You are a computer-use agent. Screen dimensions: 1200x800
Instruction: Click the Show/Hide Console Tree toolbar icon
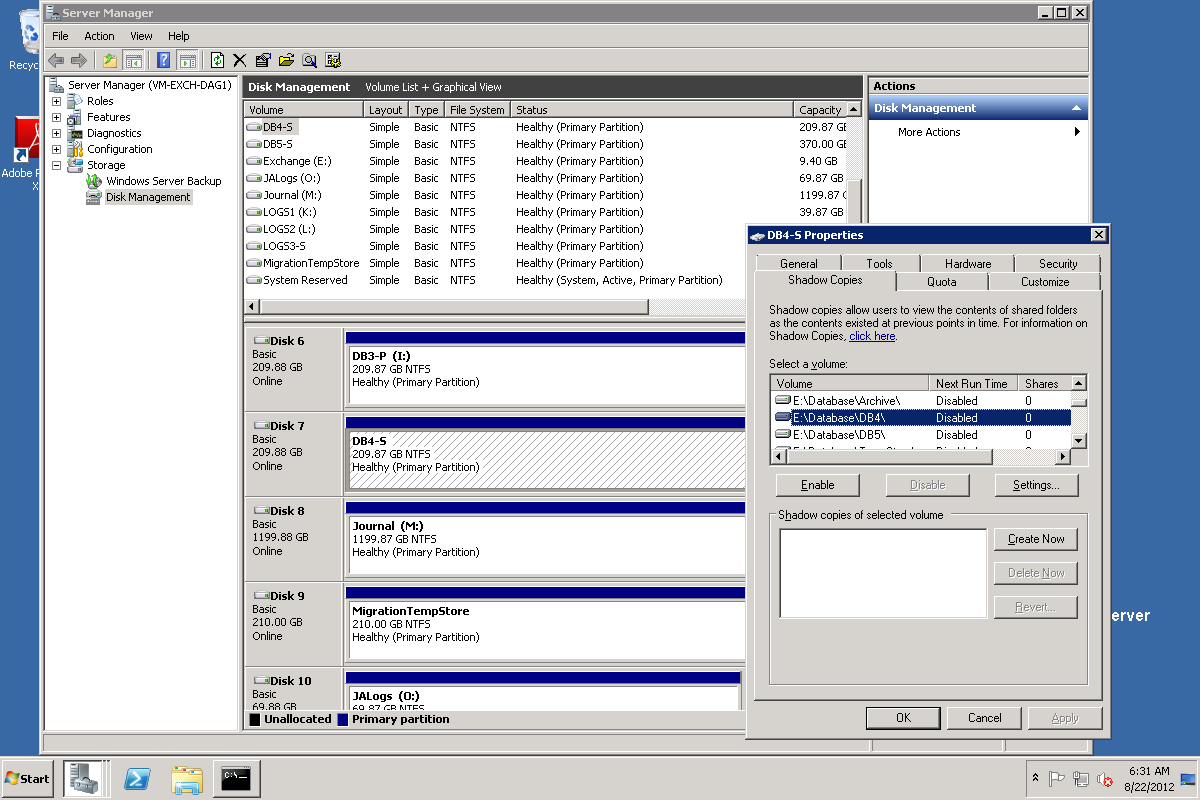point(133,60)
